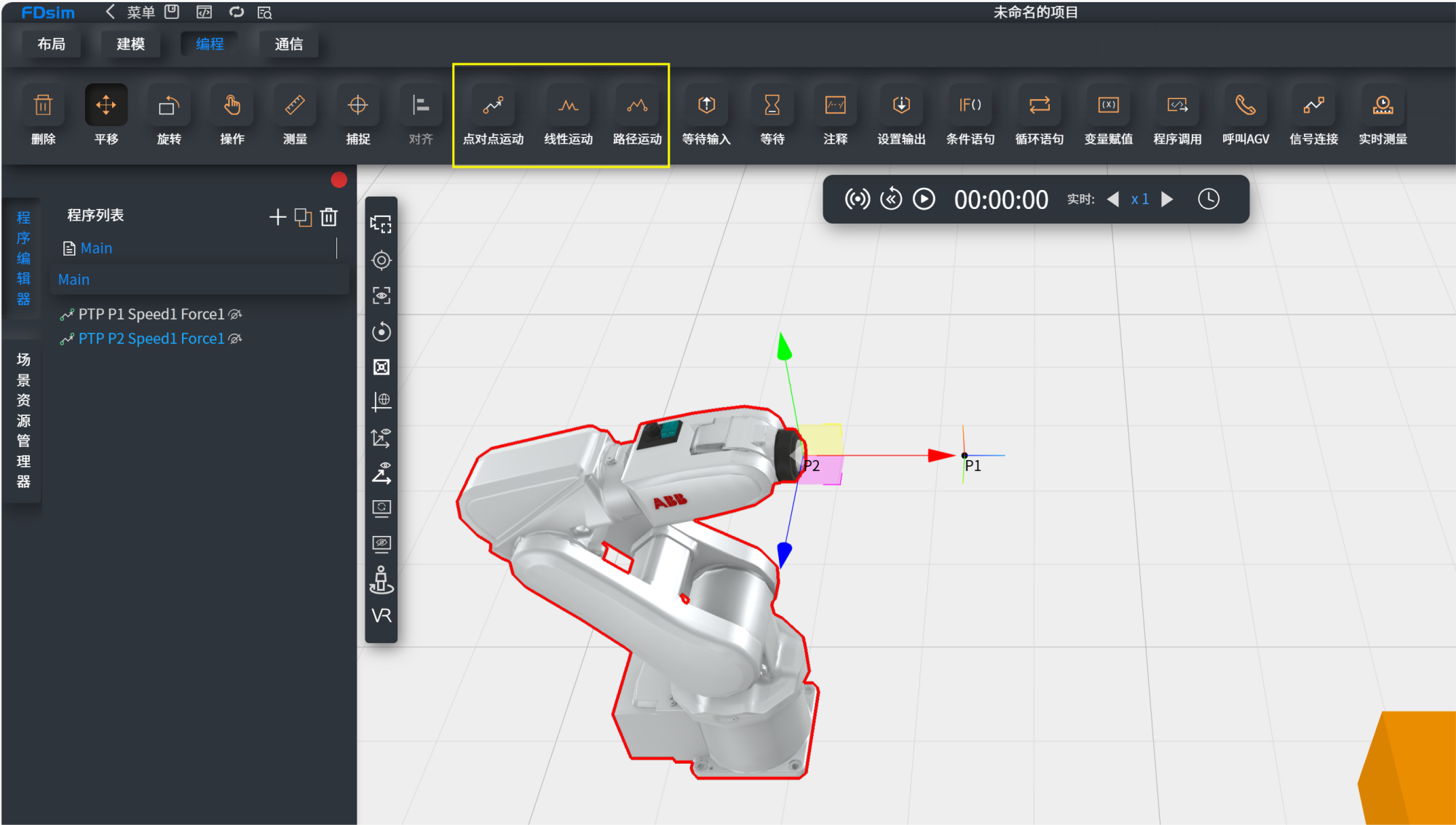Insert a conditional statement (条件语句)
This screenshot has width=1456, height=825.
tap(970, 106)
